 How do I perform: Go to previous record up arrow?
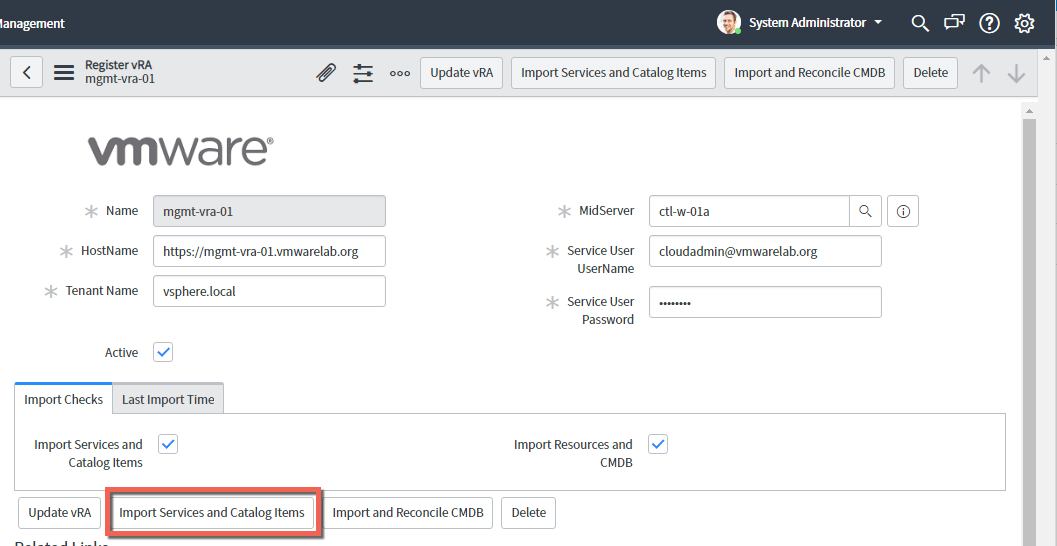pos(982,73)
